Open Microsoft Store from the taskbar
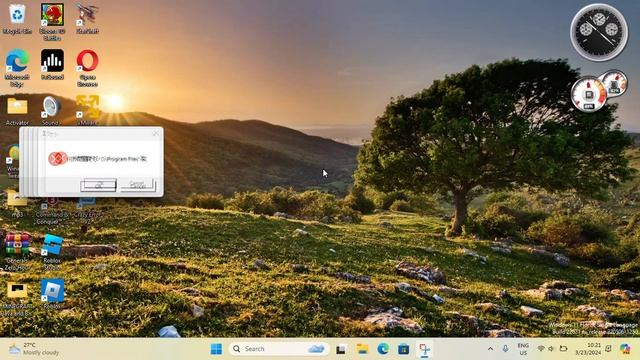 pyautogui.click(x=404, y=349)
